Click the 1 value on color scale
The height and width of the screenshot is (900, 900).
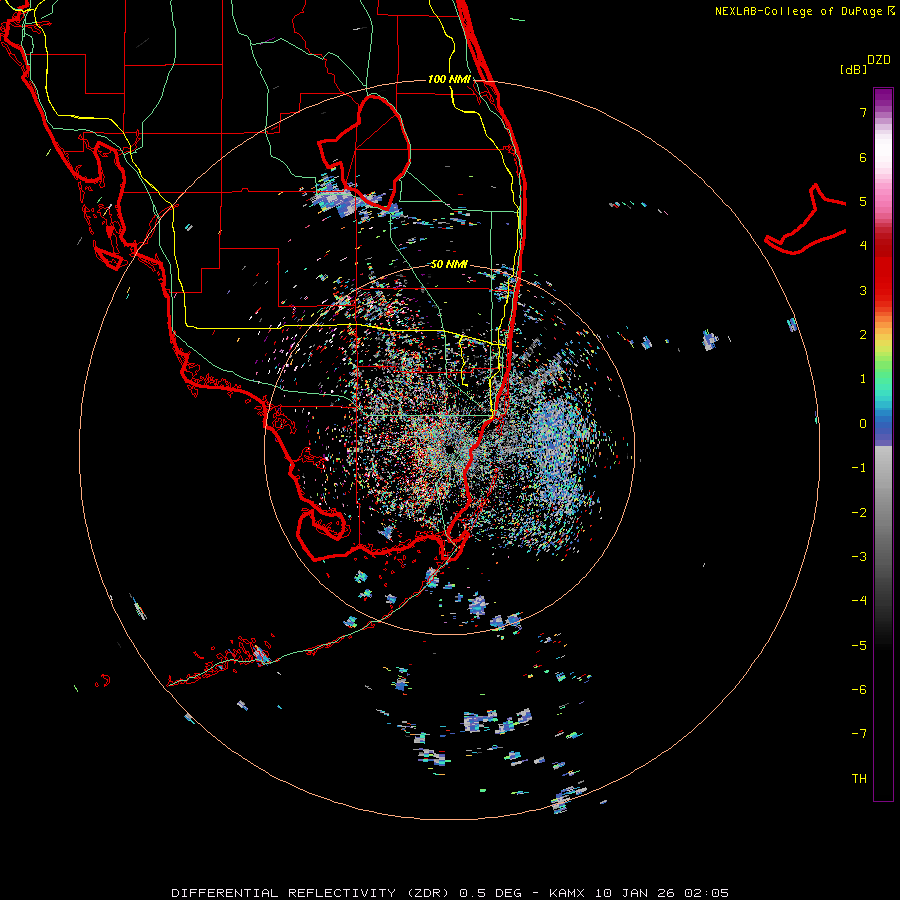(x=863, y=379)
